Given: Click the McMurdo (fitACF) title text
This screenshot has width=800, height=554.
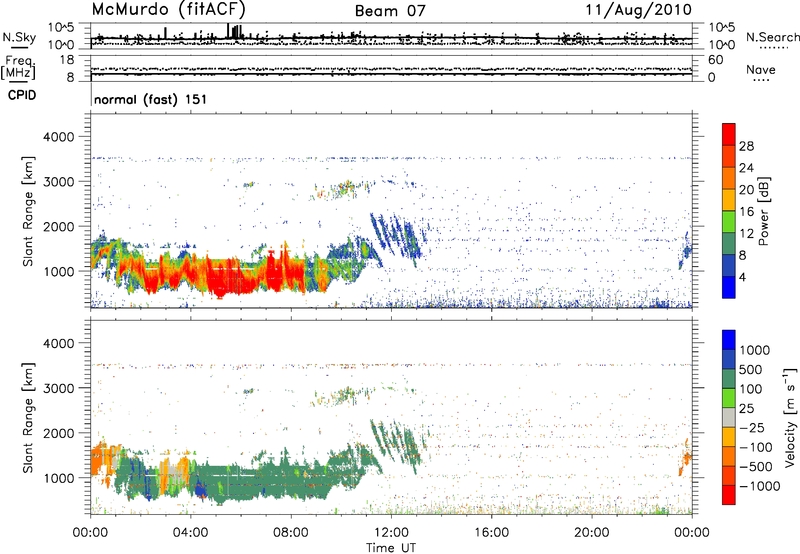Looking at the screenshot, I should pos(169,9).
